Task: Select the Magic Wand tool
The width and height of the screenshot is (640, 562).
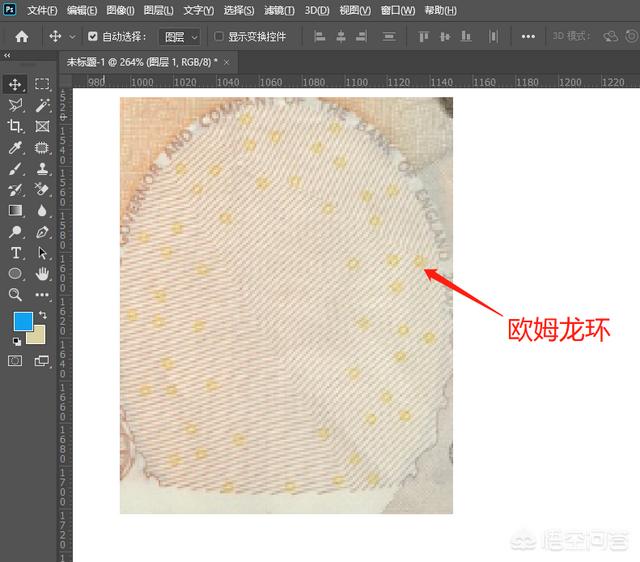Action: click(42, 105)
